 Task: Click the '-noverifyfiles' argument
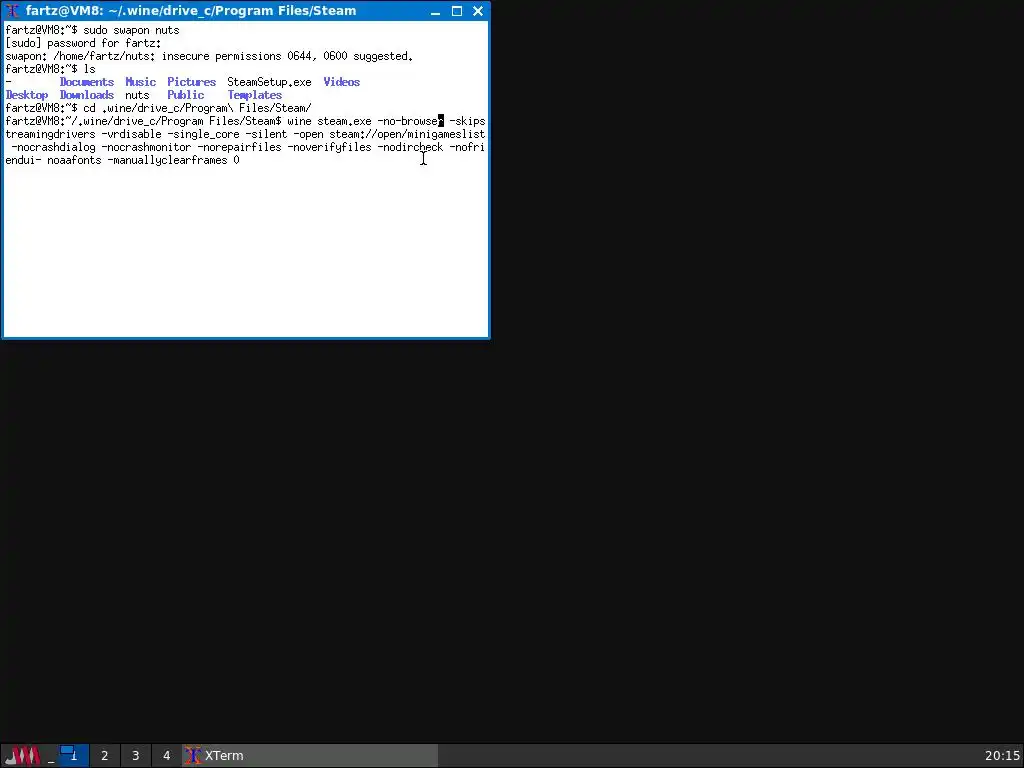click(x=329, y=148)
